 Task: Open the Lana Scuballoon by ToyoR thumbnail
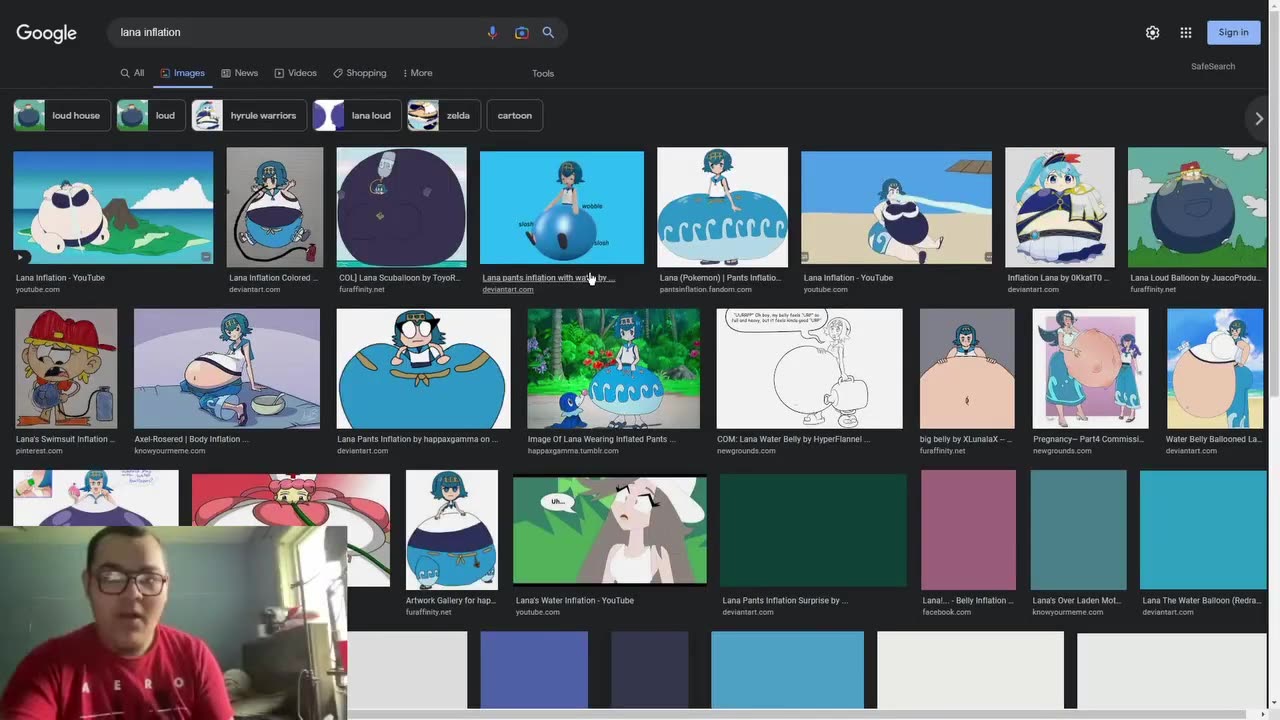tap(401, 207)
